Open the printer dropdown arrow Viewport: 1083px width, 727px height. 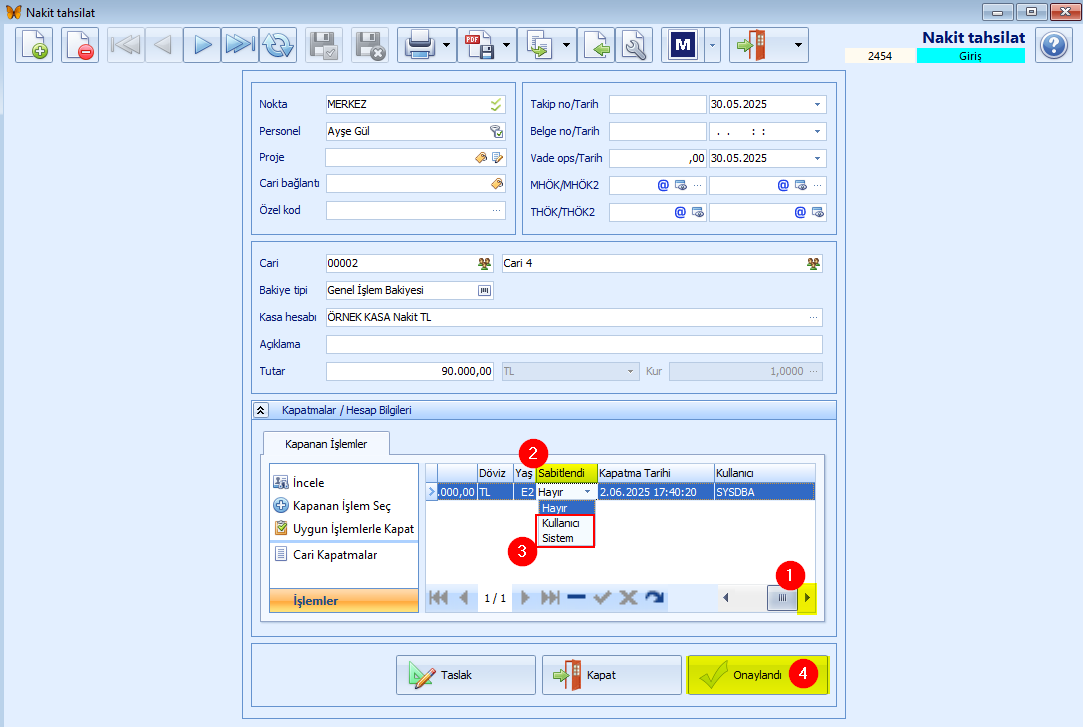pyautogui.click(x=447, y=46)
